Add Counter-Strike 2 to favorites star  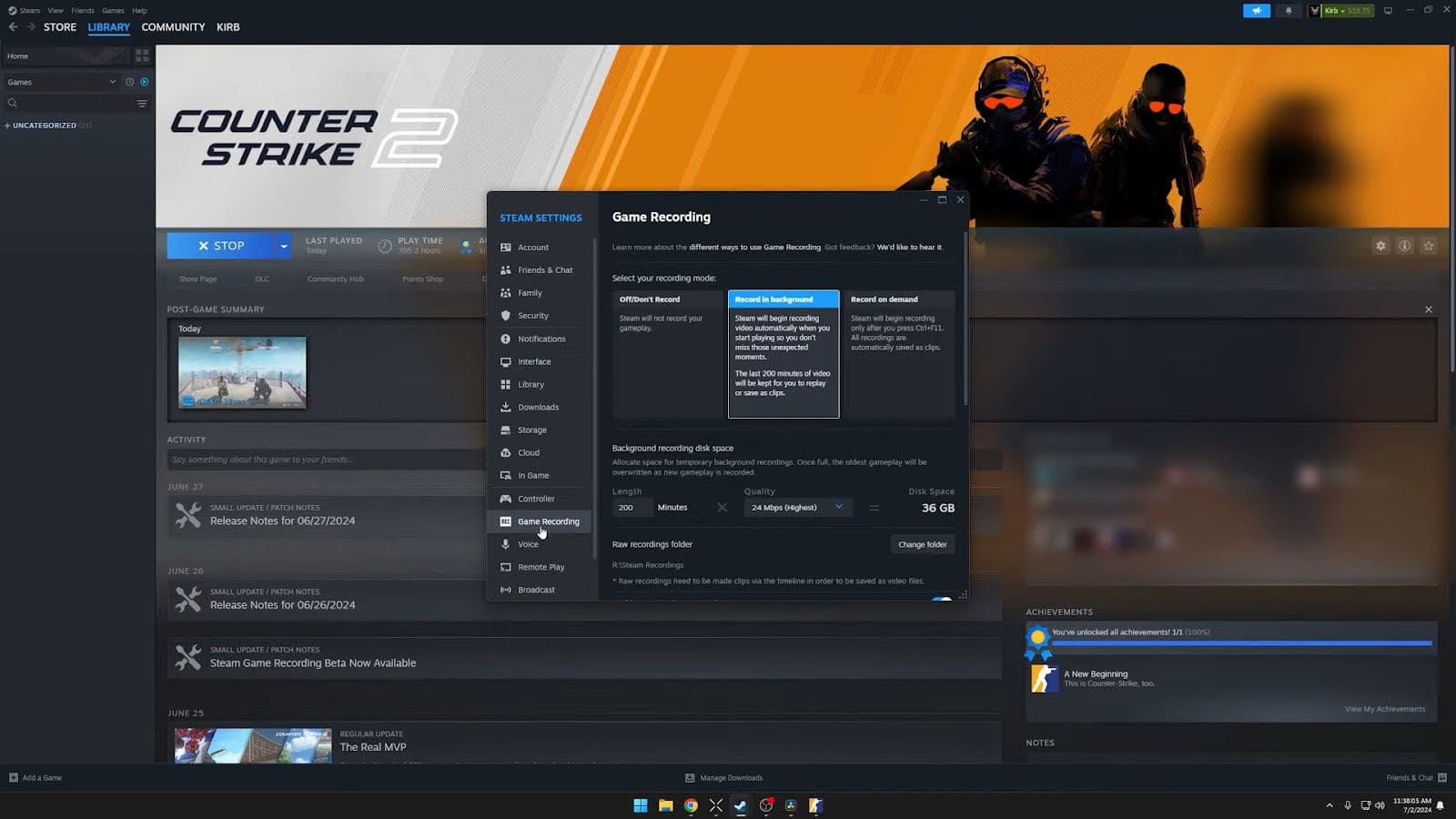tap(1429, 246)
